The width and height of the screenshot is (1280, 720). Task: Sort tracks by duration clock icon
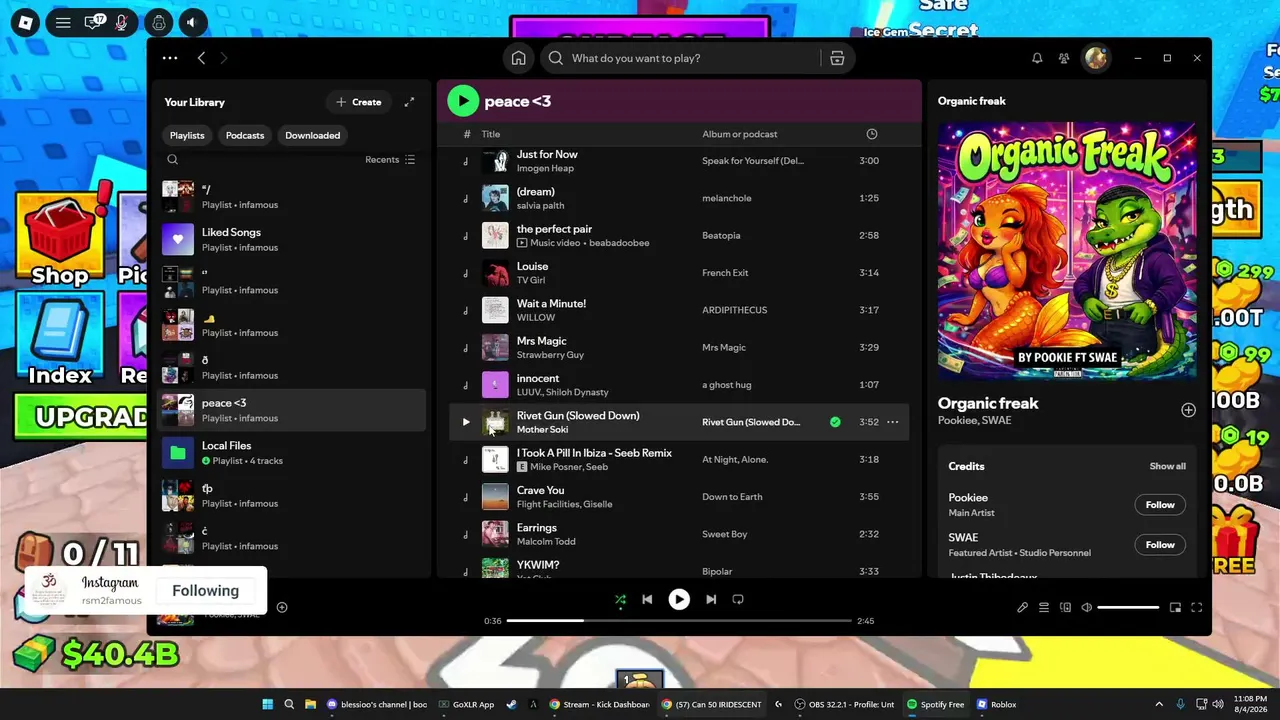(x=871, y=134)
